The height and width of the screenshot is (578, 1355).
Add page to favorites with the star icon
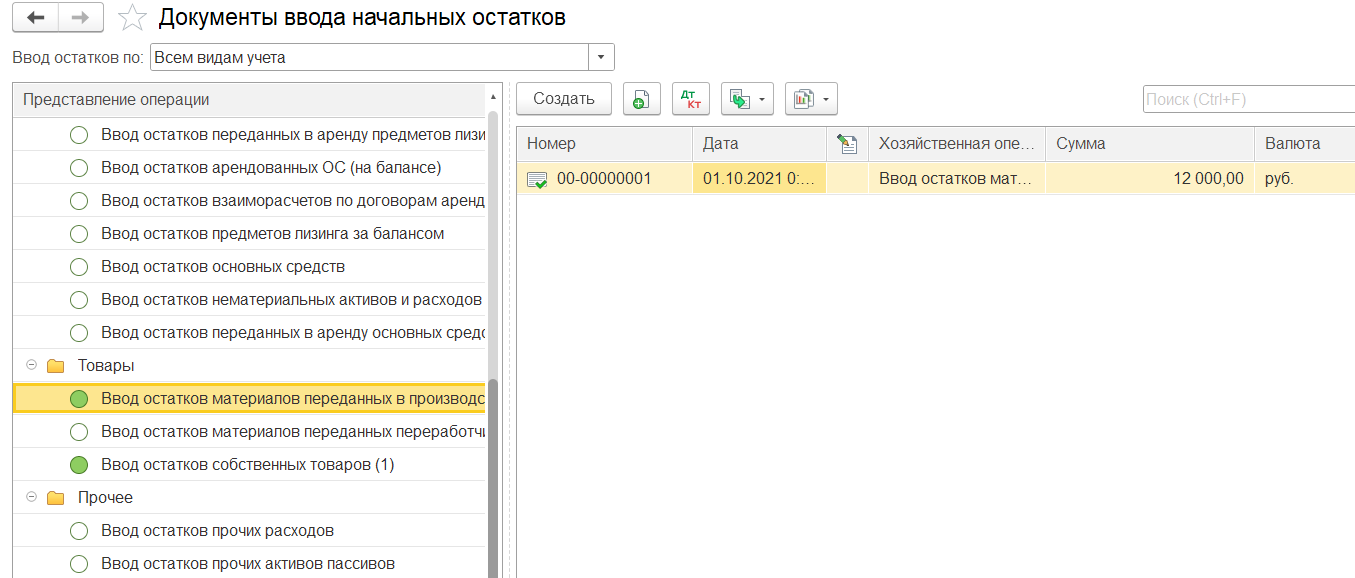pos(132,18)
